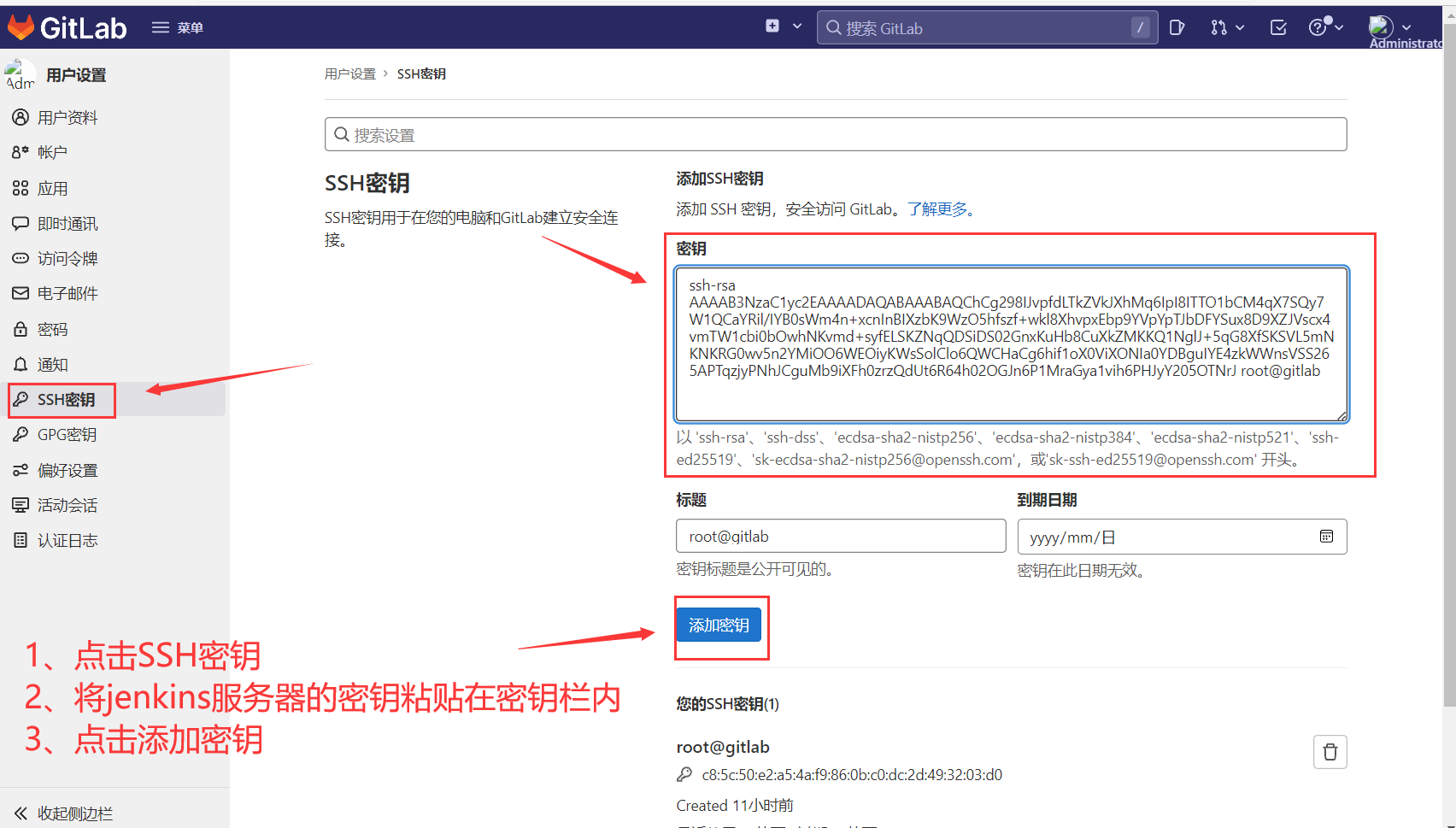Click the 用户设置 breadcrumb link
The width and height of the screenshot is (1456, 828).
(350, 74)
